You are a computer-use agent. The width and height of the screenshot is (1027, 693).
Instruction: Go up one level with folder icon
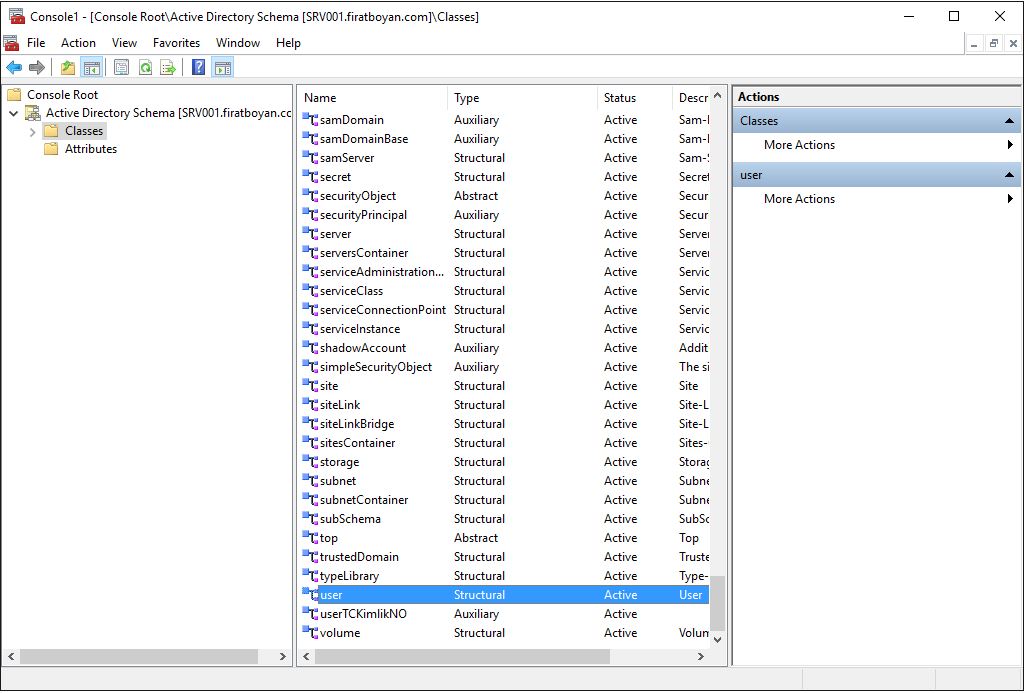[67, 67]
